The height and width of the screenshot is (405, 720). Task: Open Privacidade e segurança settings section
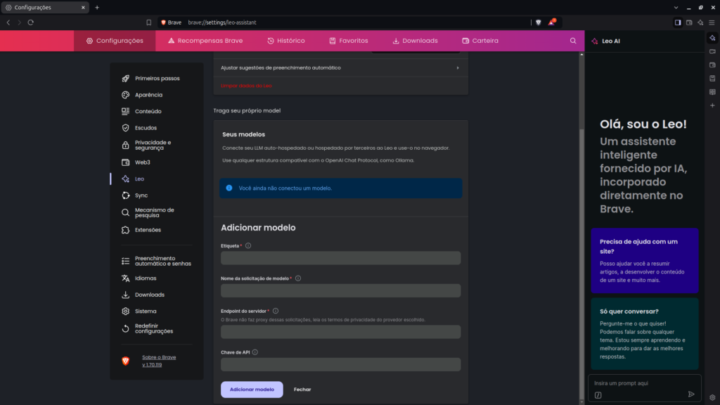tap(153, 145)
